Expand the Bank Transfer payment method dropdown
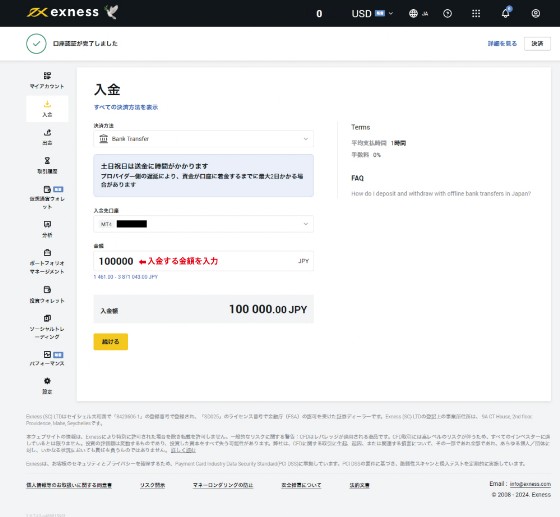This screenshot has width=560, height=517. pos(204,139)
